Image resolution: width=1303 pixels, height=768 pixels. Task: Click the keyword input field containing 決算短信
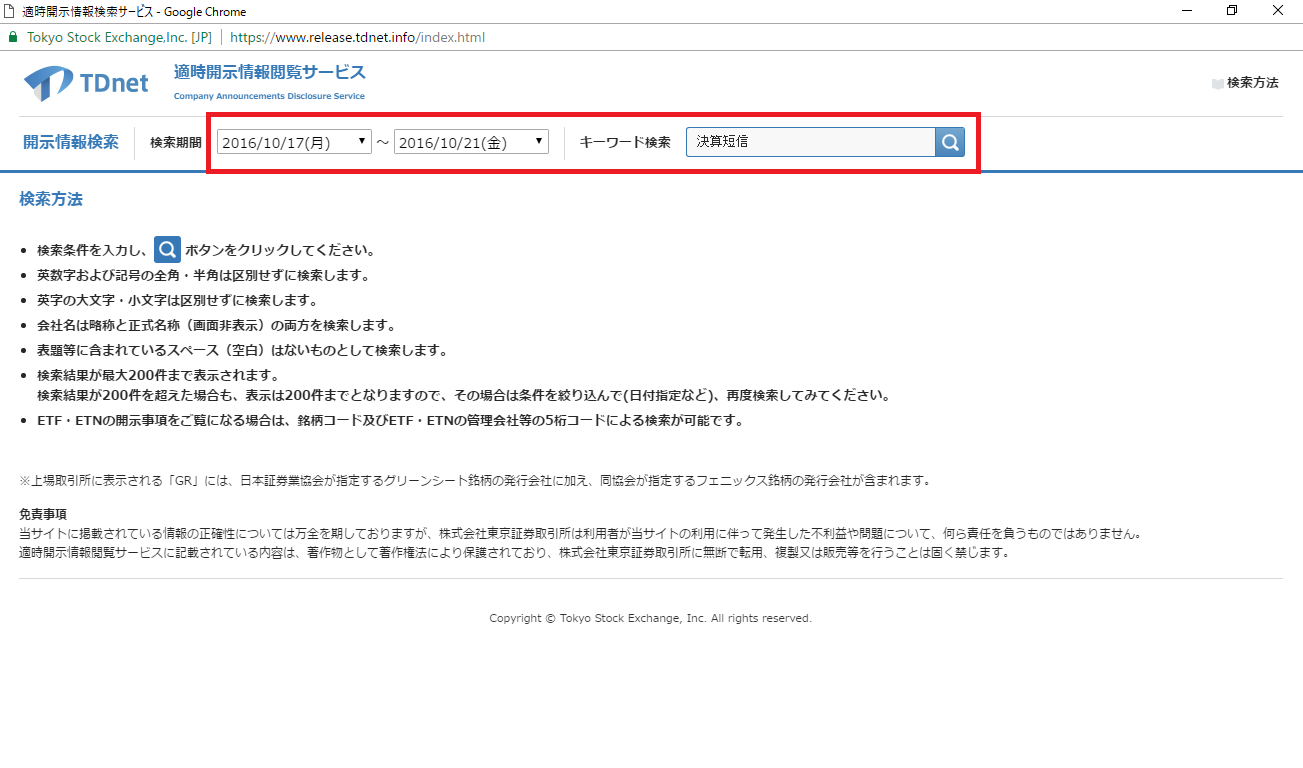click(811, 142)
